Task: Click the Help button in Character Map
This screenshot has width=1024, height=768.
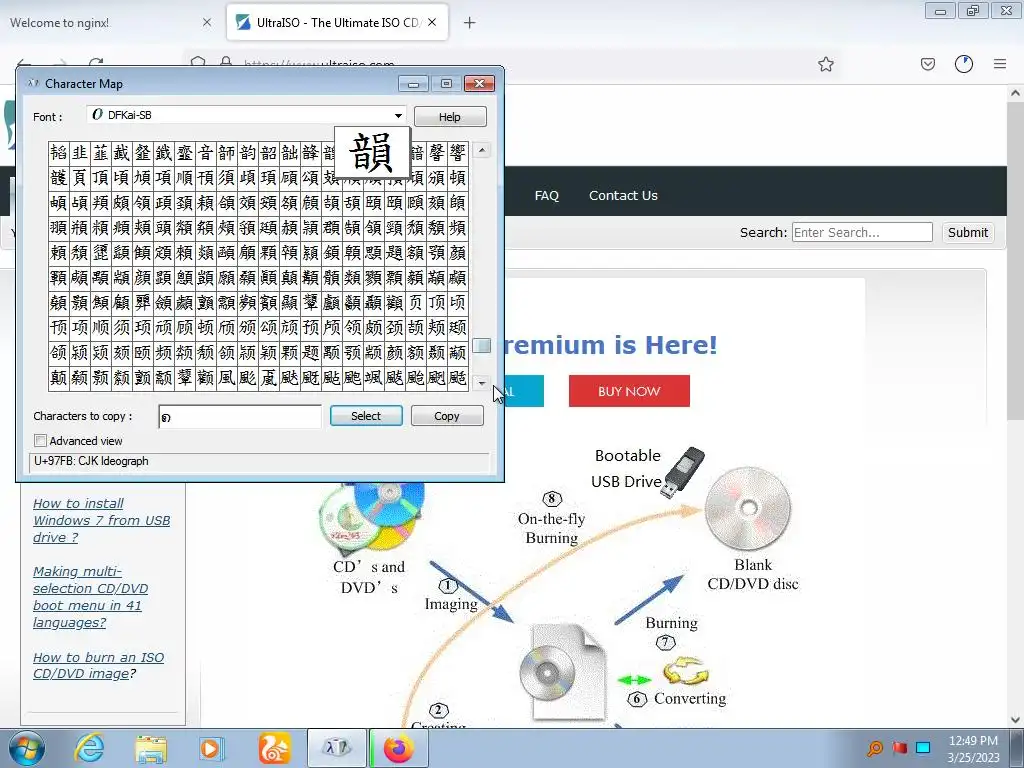Action: [450, 117]
